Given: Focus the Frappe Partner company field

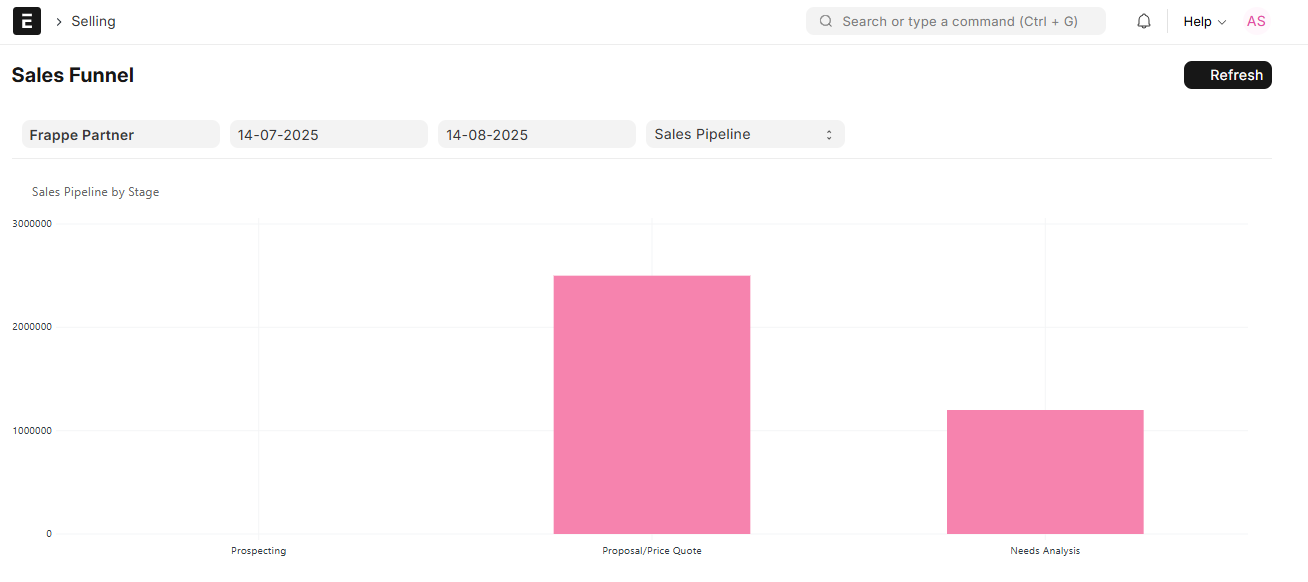Looking at the screenshot, I should click(120, 135).
